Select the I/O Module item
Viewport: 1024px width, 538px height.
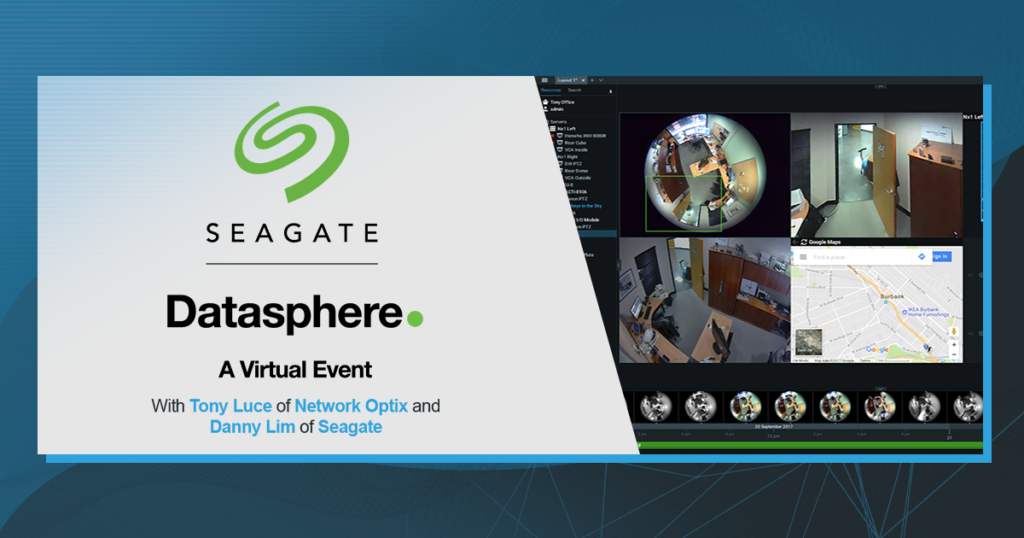(x=587, y=220)
